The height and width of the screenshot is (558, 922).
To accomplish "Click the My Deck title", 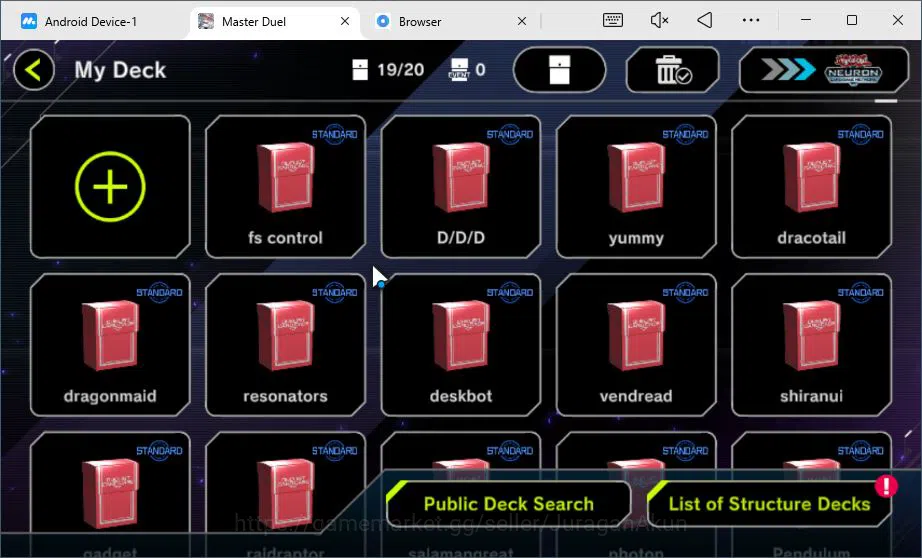I will tap(121, 70).
